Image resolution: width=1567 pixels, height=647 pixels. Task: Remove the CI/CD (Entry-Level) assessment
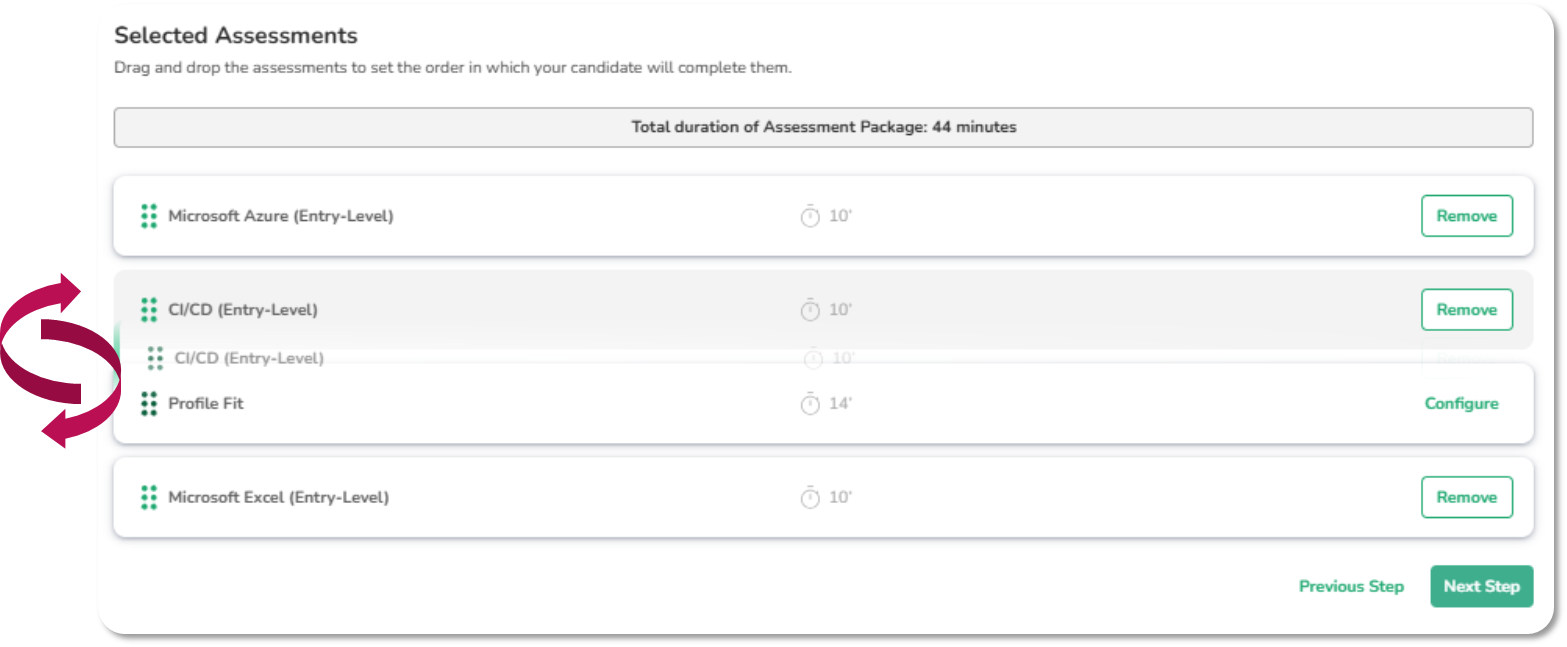tap(1466, 310)
